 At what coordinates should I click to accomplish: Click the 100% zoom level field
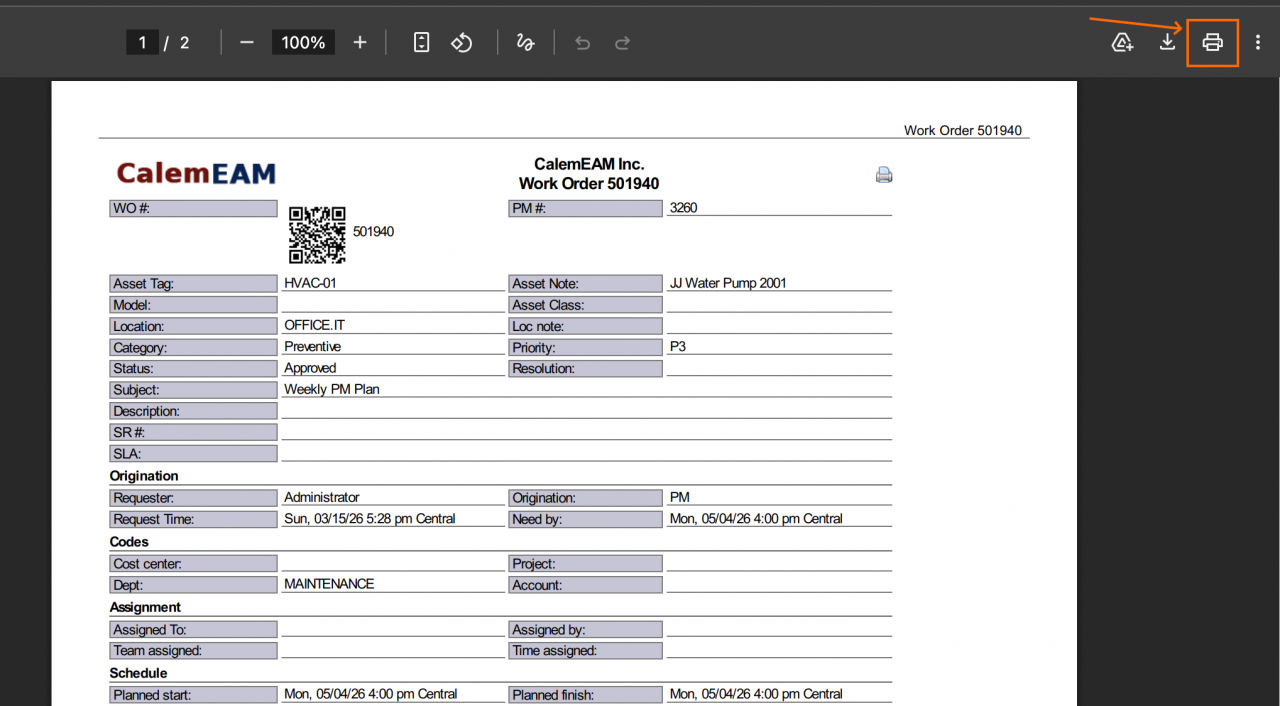point(303,42)
